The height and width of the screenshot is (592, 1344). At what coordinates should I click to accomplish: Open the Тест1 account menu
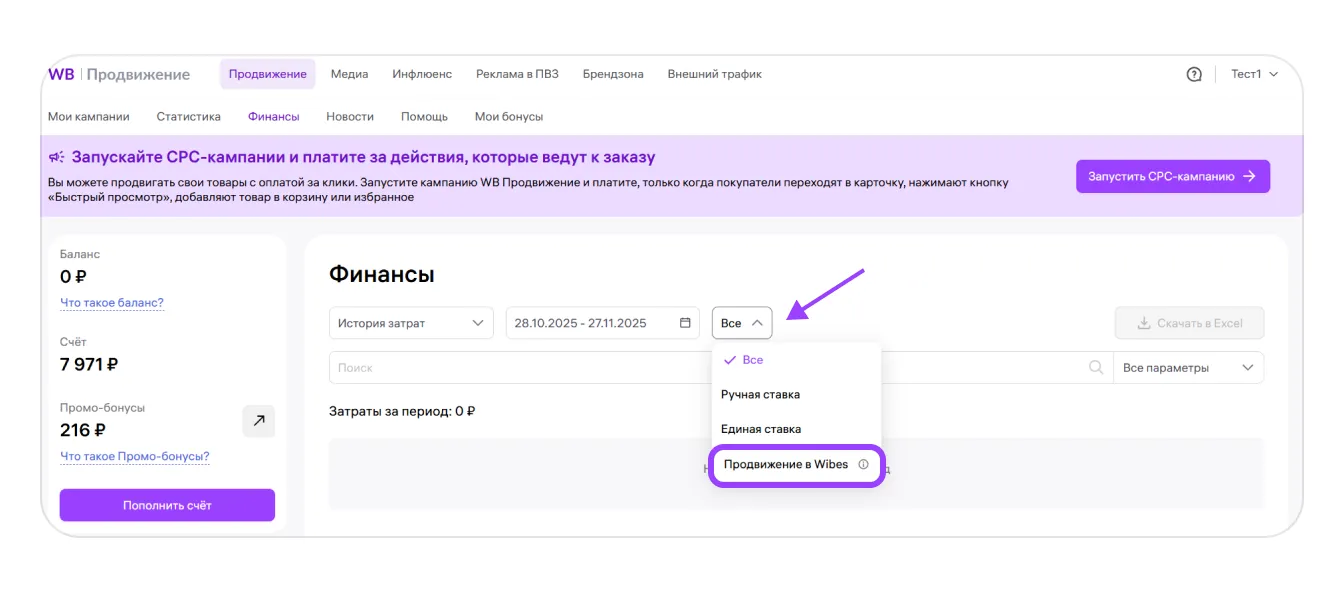pyautogui.click(x=1254, y=74)
